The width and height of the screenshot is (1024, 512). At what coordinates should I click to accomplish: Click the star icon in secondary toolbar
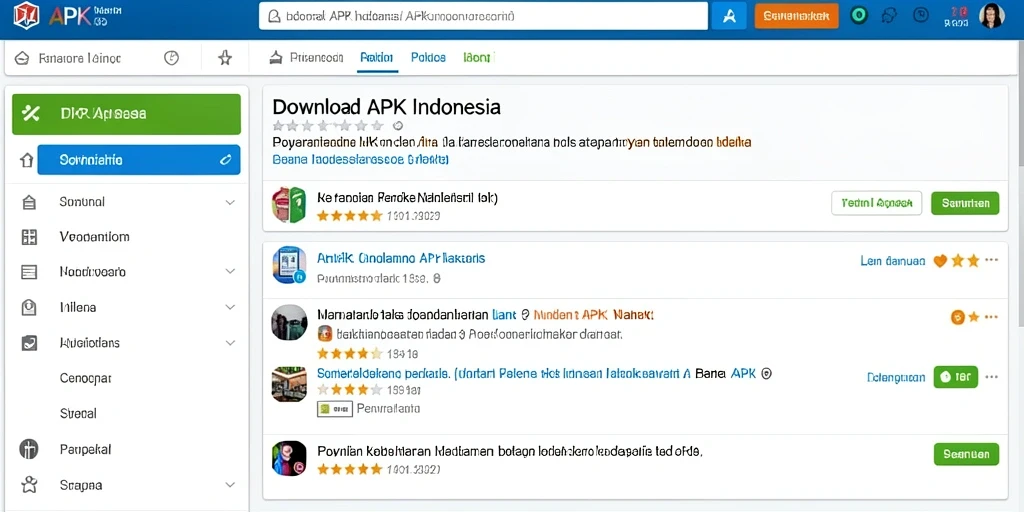[x=225, y=58]
